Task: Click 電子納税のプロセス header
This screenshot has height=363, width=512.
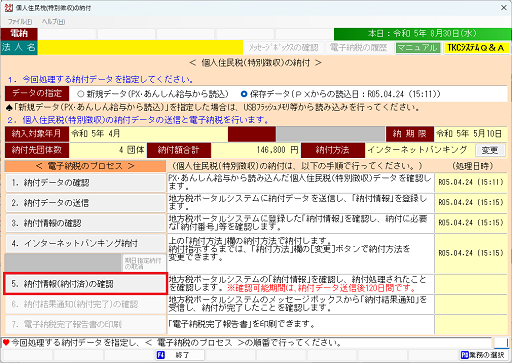Action: [x=85, y=166]
